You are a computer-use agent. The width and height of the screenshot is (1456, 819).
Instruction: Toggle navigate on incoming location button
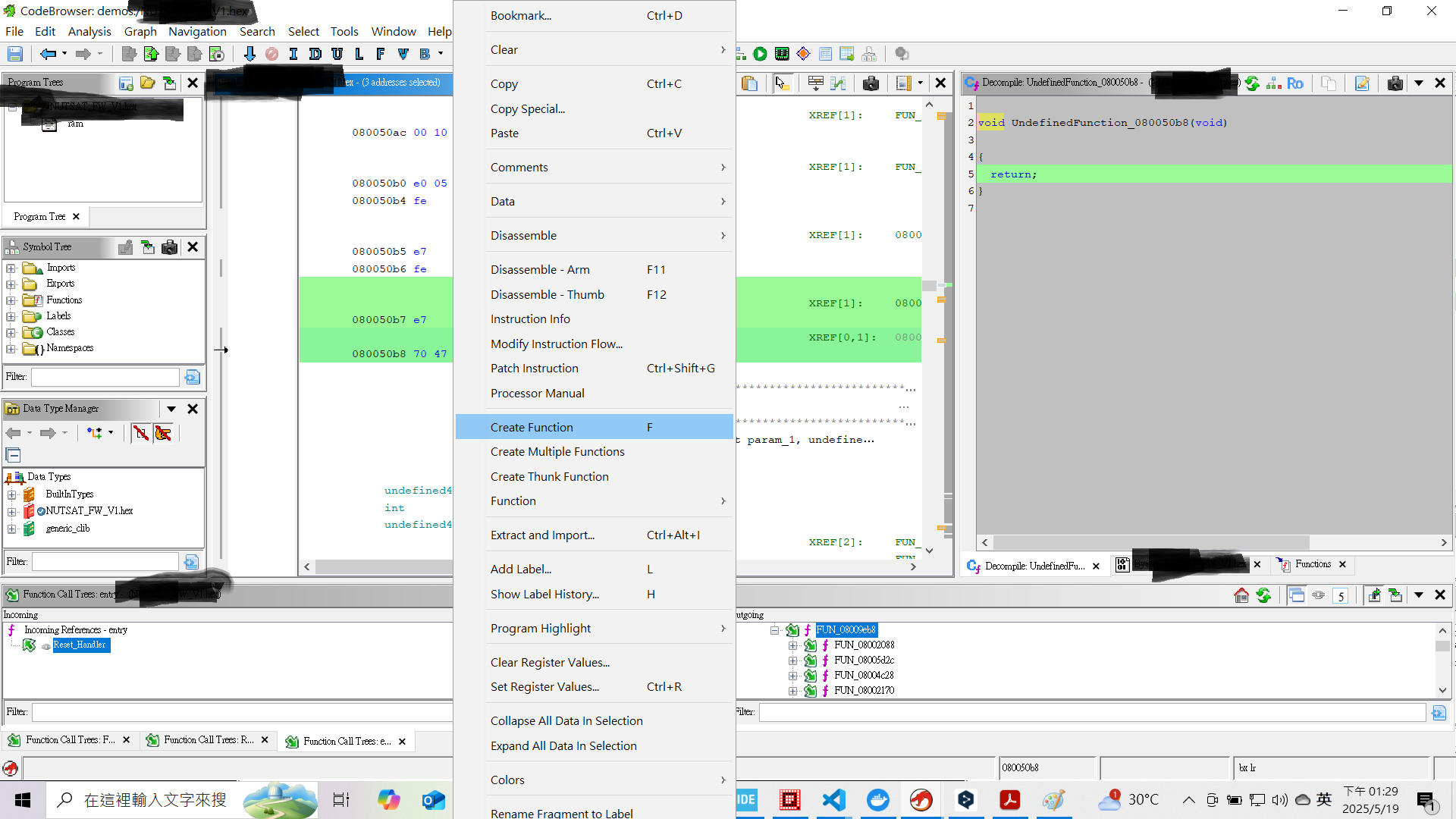[1374, 595]
